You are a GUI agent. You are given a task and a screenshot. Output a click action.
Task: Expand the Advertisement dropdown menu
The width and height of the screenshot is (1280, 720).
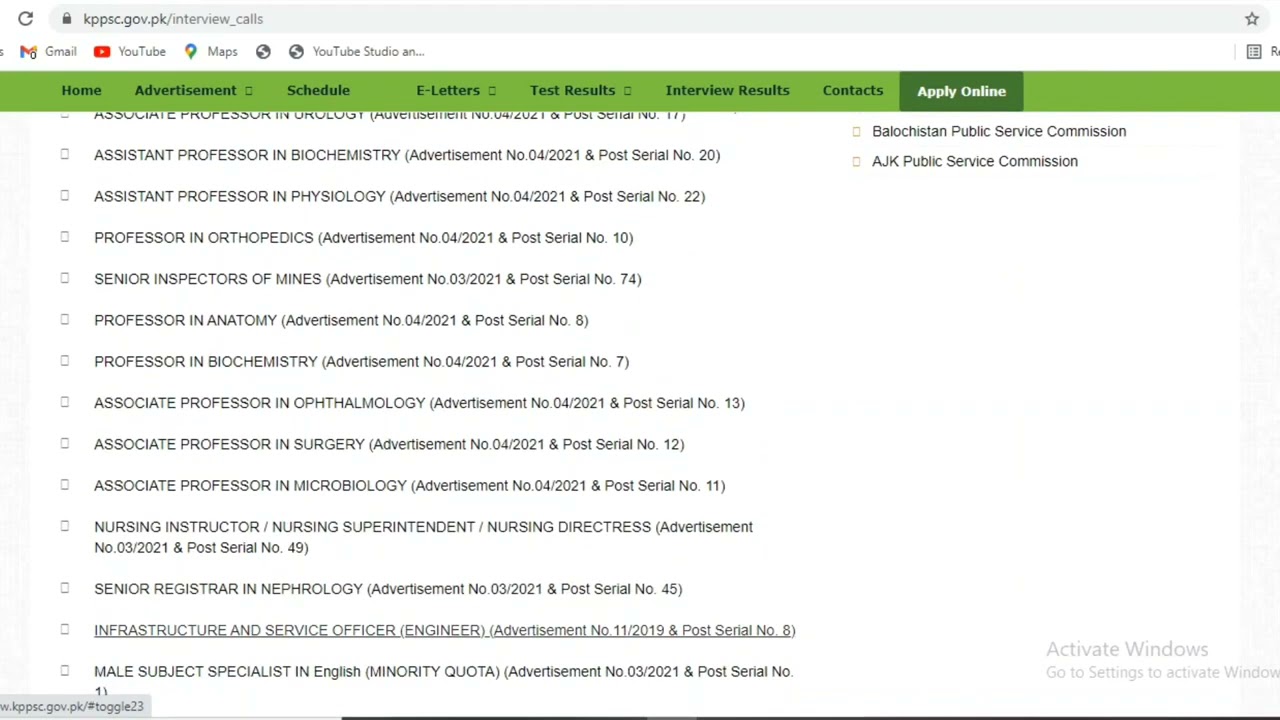coord(194,90)
